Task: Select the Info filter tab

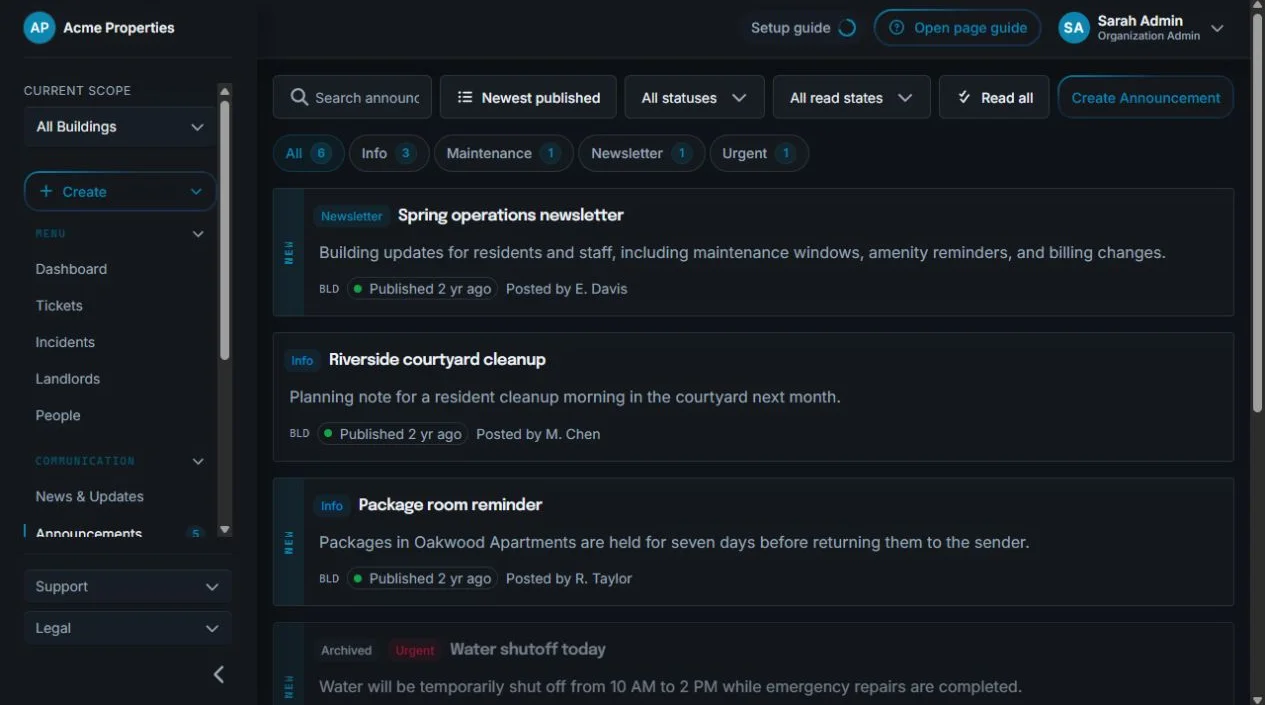Action: coord(389,153)
